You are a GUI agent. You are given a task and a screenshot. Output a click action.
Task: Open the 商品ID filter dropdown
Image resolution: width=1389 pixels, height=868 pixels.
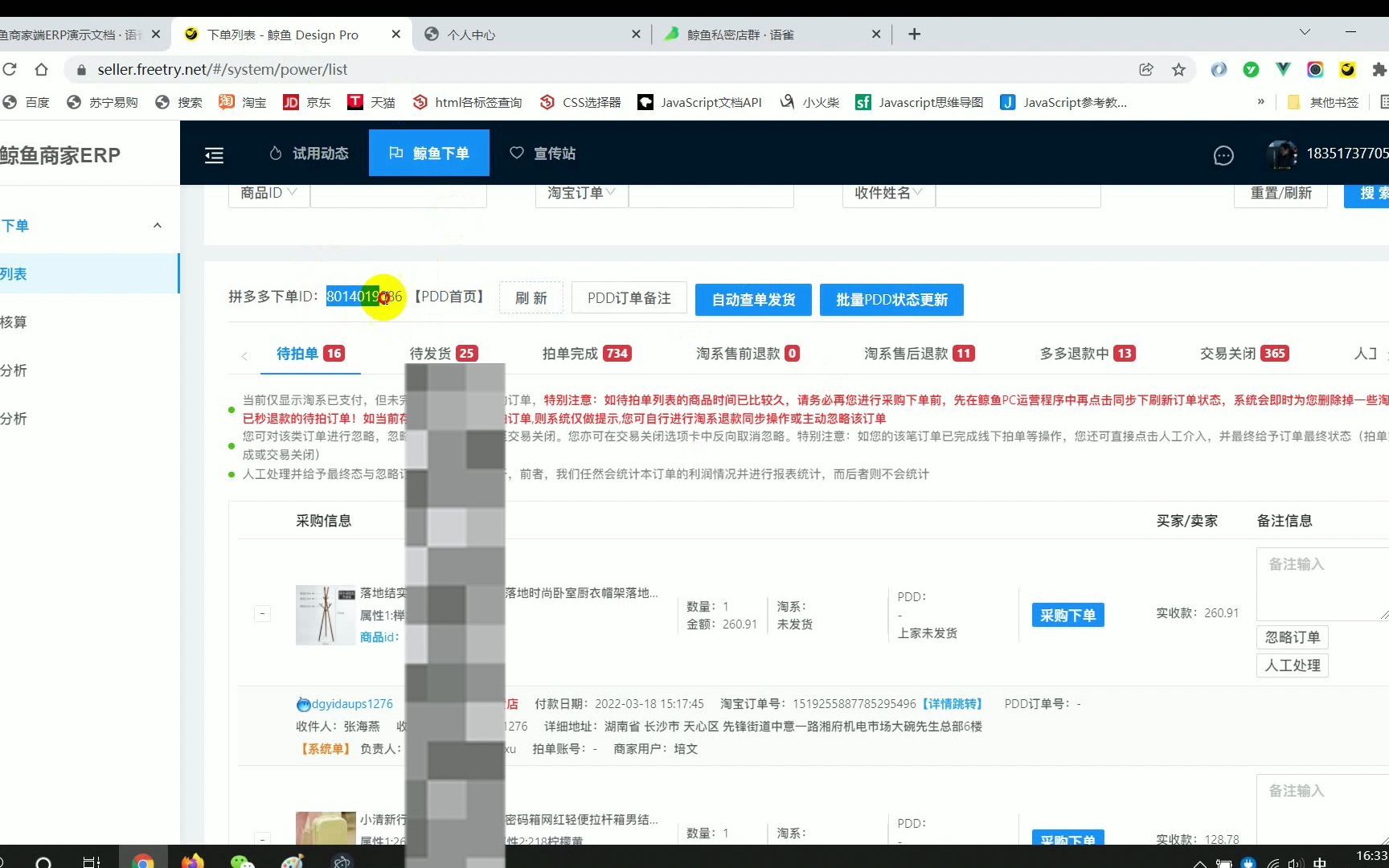point(268,193)
